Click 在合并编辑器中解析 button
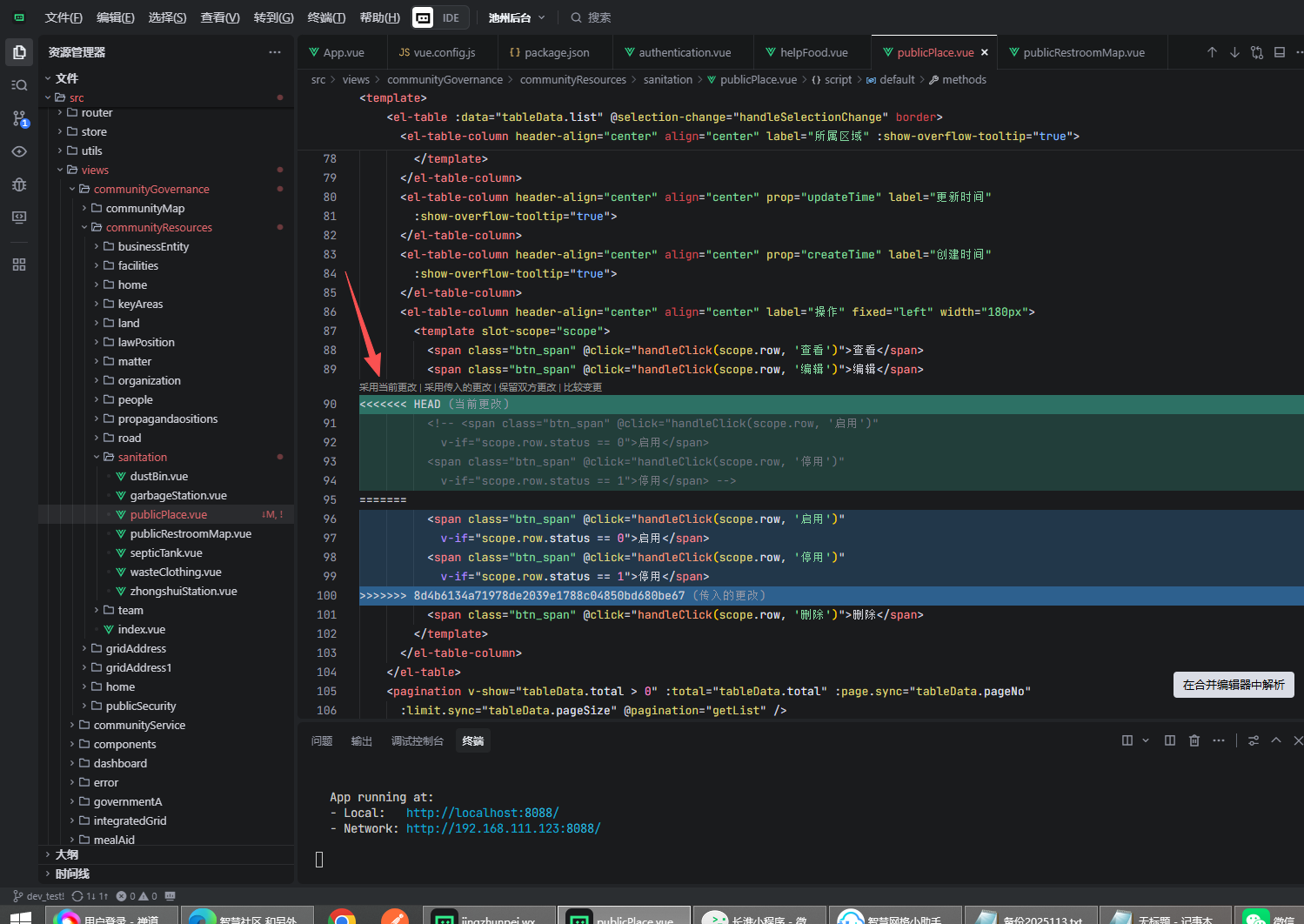The width and height of the screenshot is (1304, 924). (1233, 685)
